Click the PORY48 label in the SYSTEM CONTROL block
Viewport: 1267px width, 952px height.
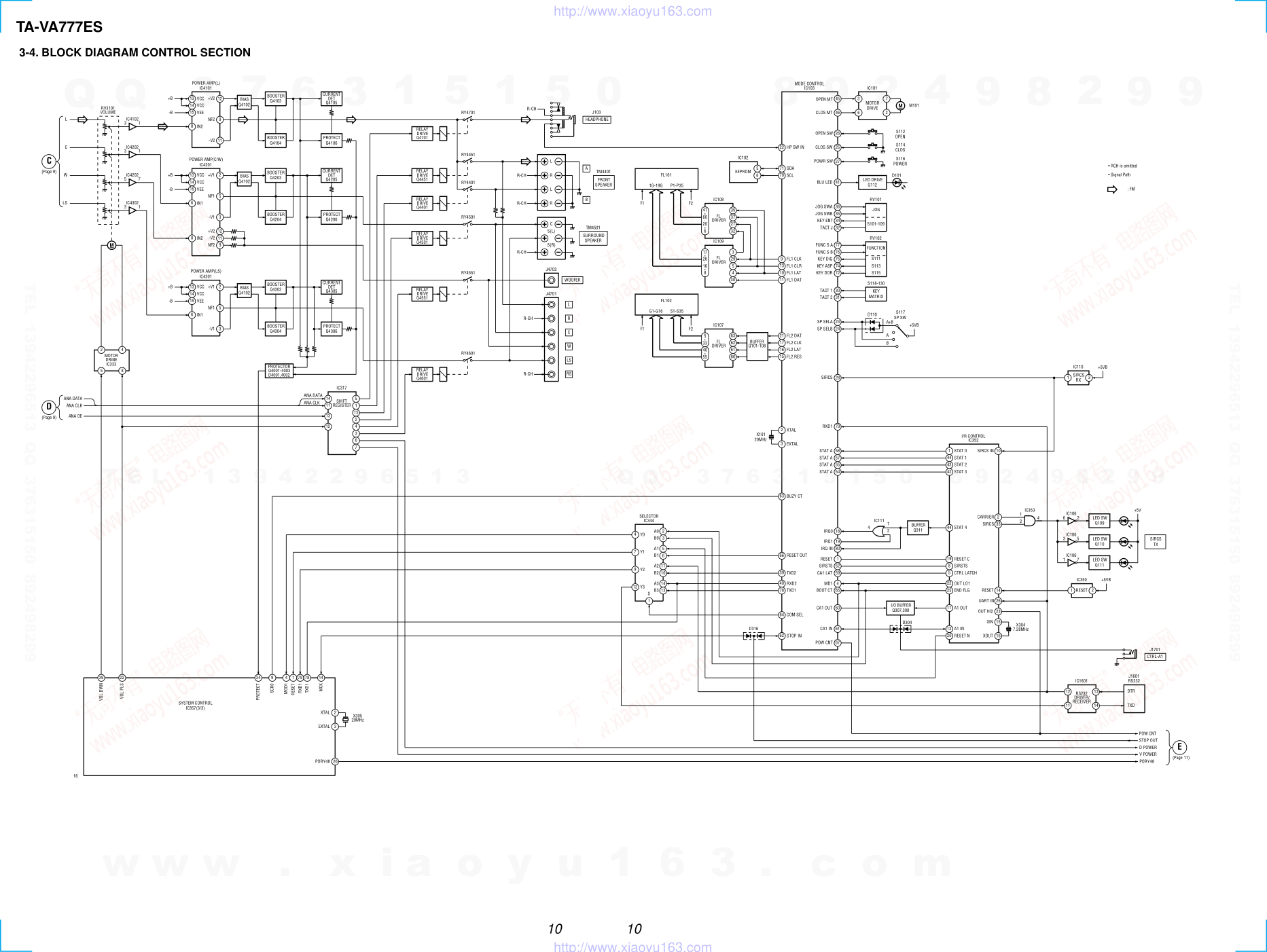pos(323,761)
